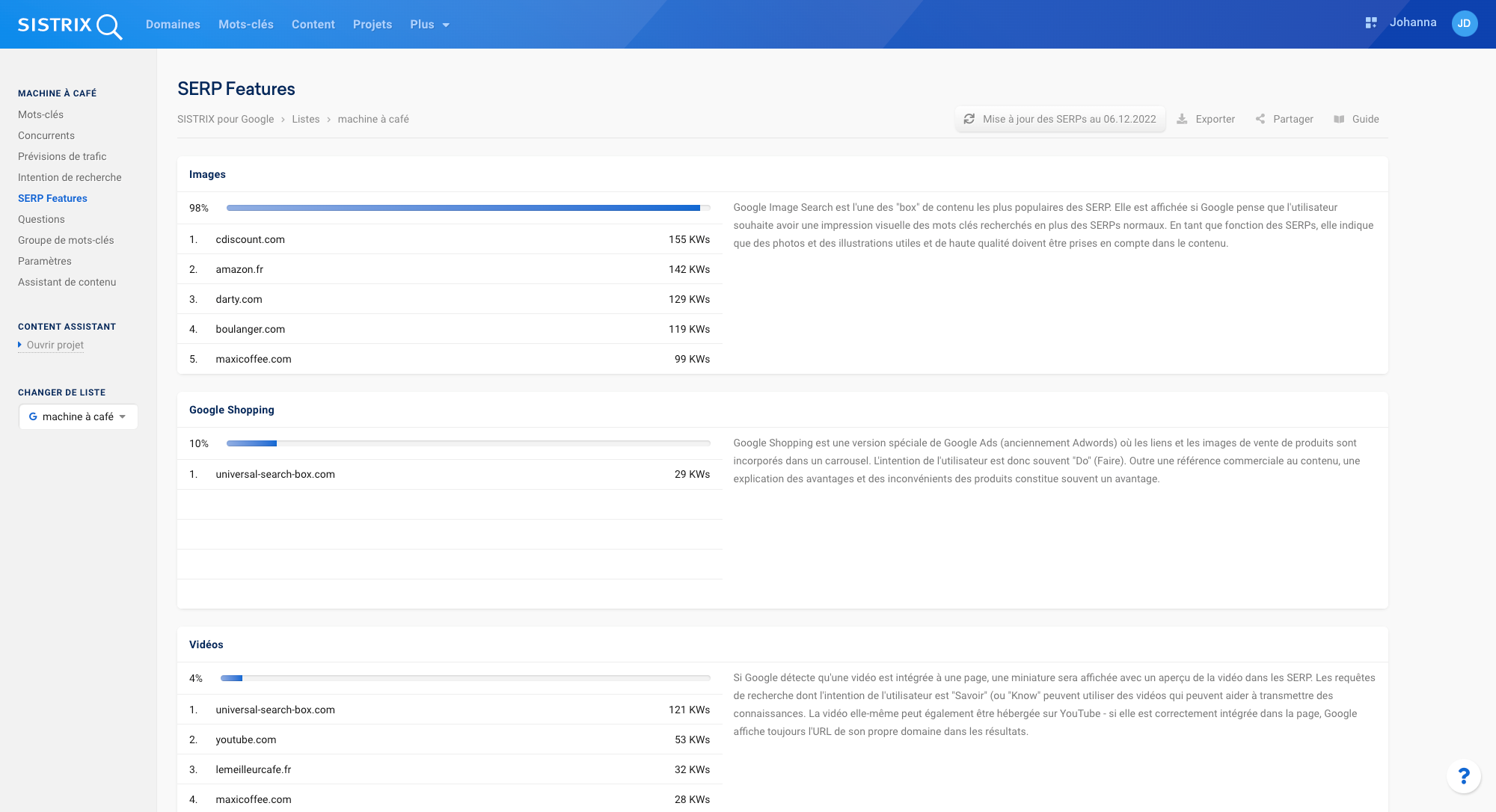Click SISTRIX pour Google breadcrumb
1496x812 pixels.
pyautogui.click(x=226, y=119)
